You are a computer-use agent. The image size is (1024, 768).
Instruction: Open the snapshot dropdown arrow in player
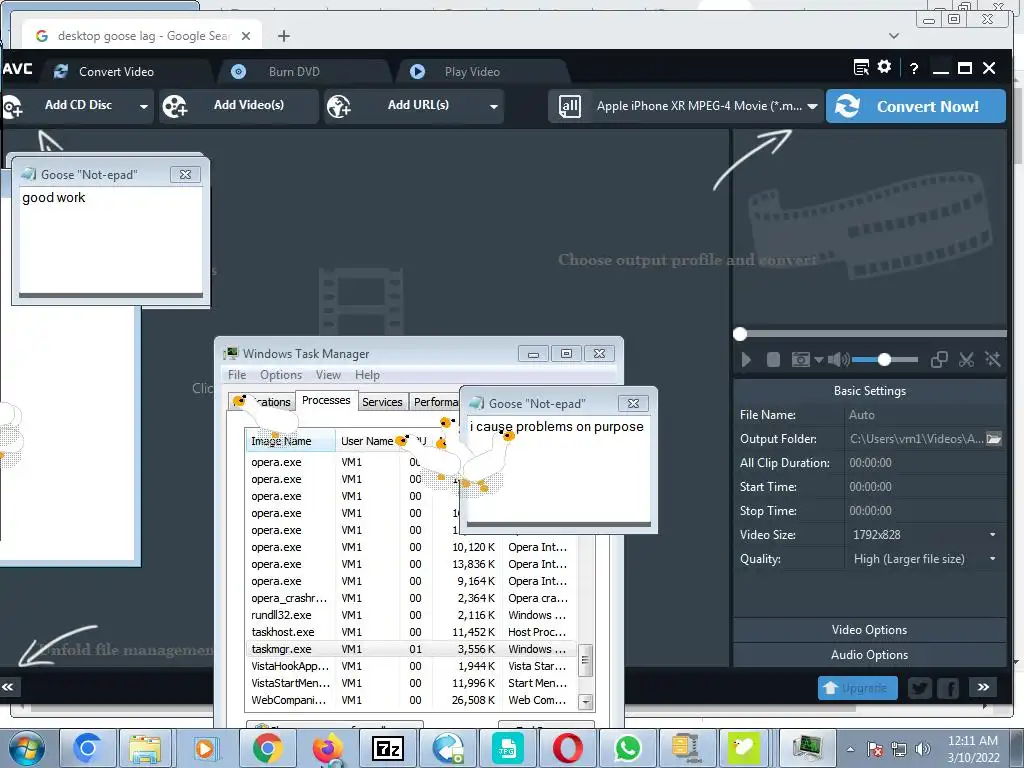coord(818,360)
